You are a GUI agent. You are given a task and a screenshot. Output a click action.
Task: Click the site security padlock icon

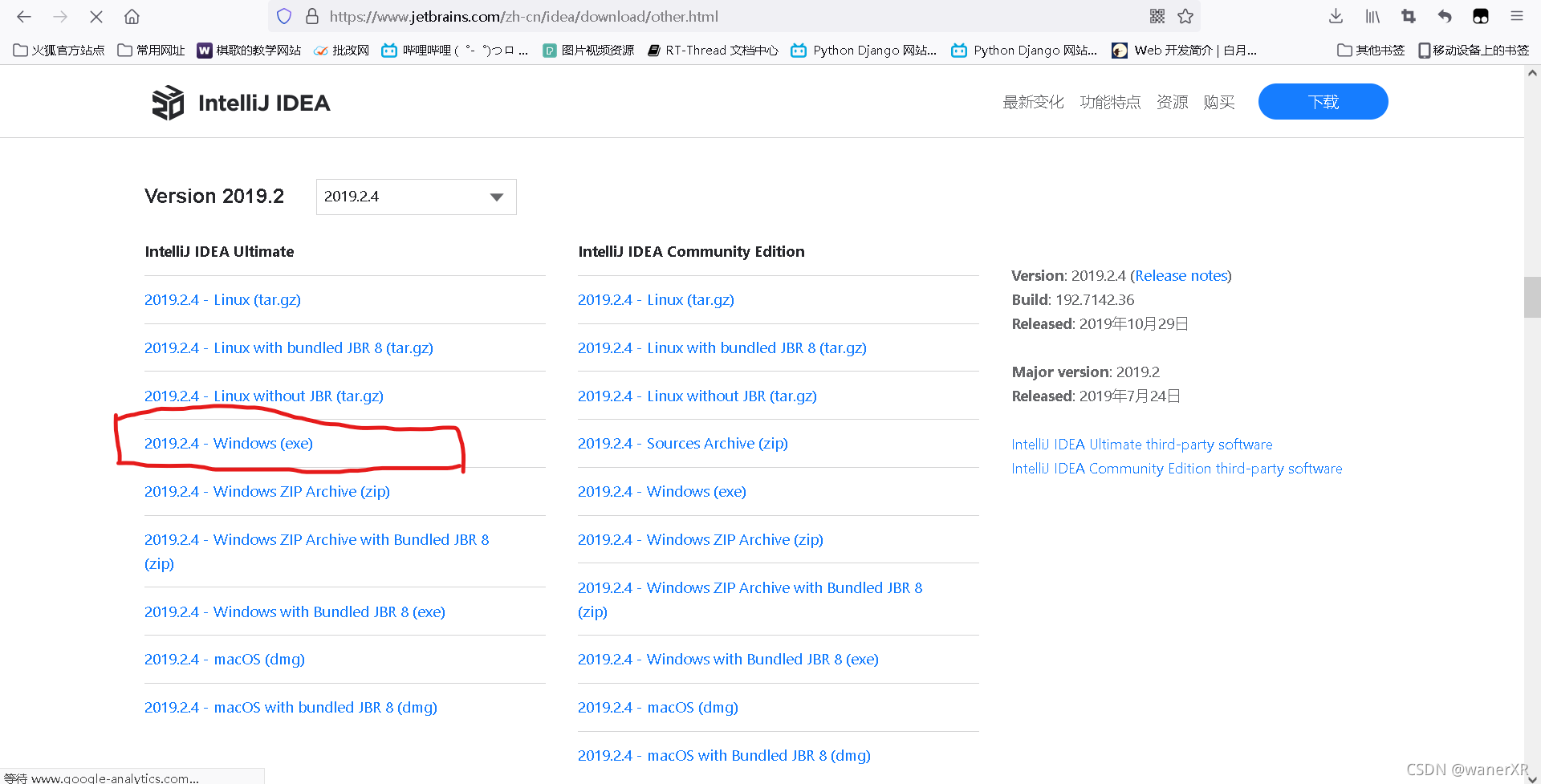312,16
